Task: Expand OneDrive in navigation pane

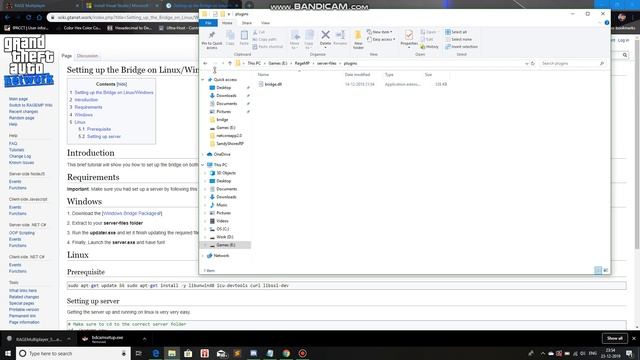Action: point(203,154)
